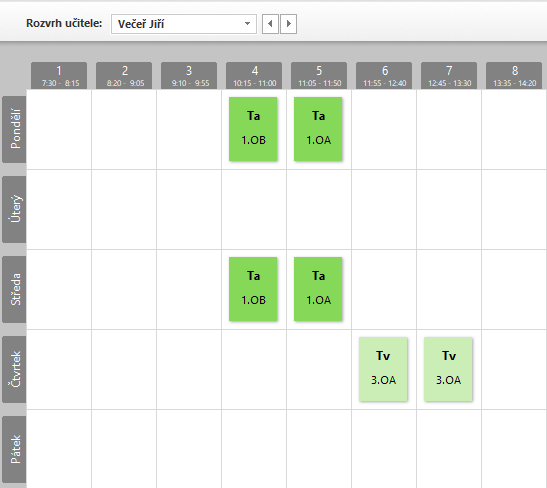This screenshot has height=488, width=547.
Task: Click the Středa day header
Action: 14,289
